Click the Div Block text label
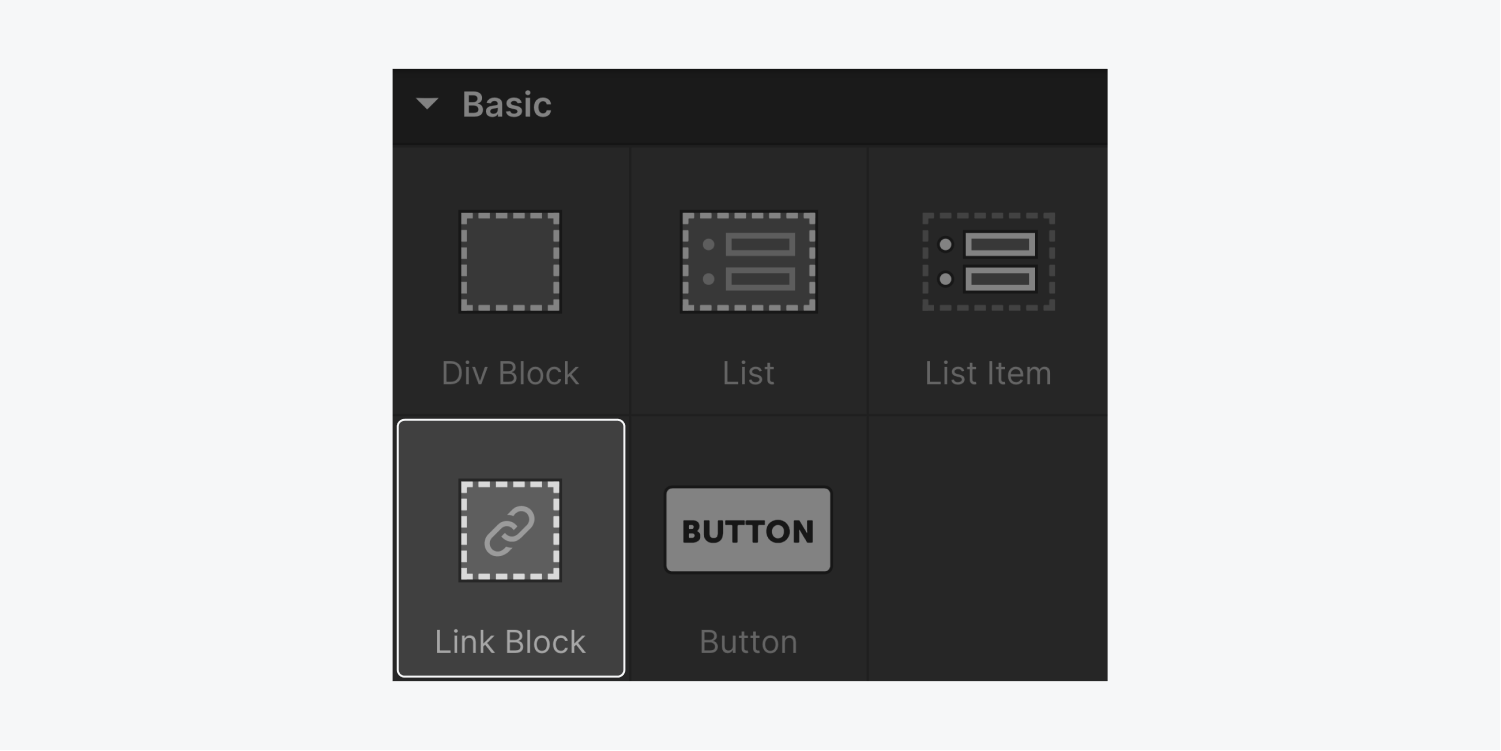The width and height of the screenshot is (1501, 751). coord(510,373)
